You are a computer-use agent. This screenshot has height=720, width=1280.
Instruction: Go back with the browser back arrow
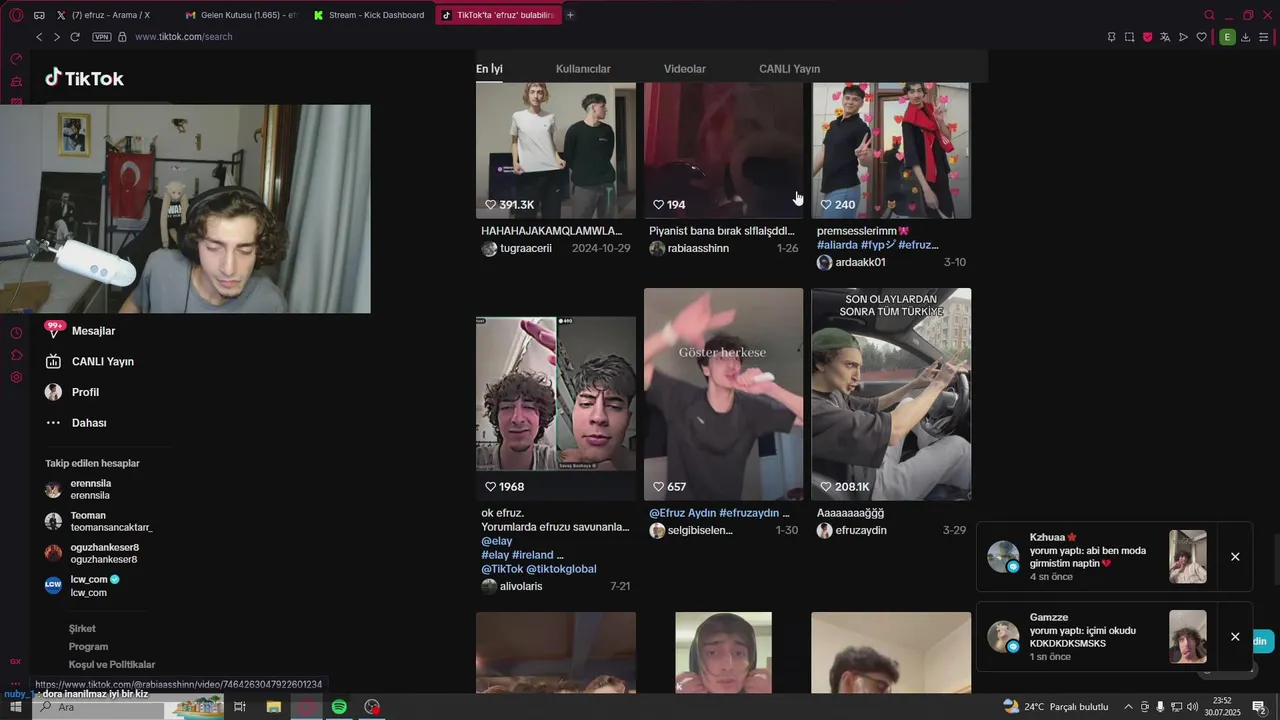pos(39,37)
